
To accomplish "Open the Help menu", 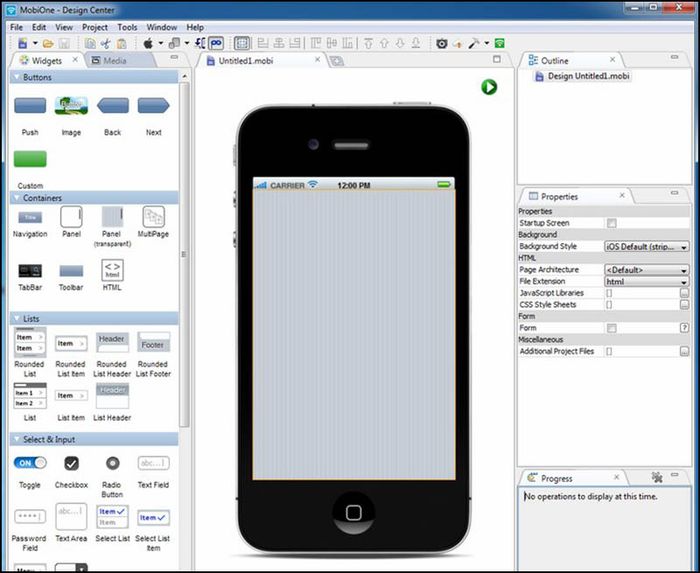I will (195, 27).
